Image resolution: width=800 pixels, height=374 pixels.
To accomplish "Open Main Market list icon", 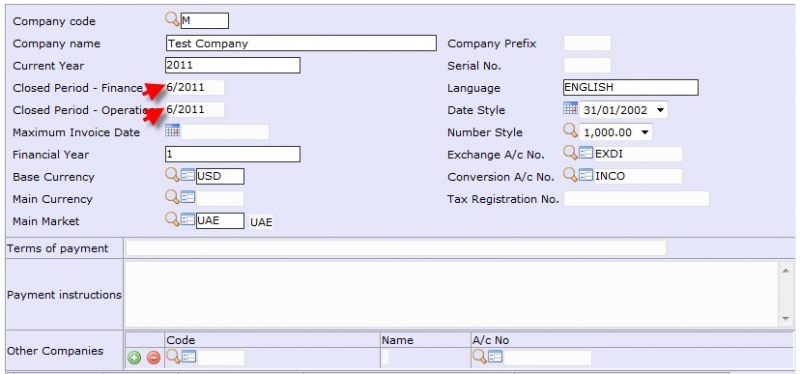I will [x=188, y=220].
